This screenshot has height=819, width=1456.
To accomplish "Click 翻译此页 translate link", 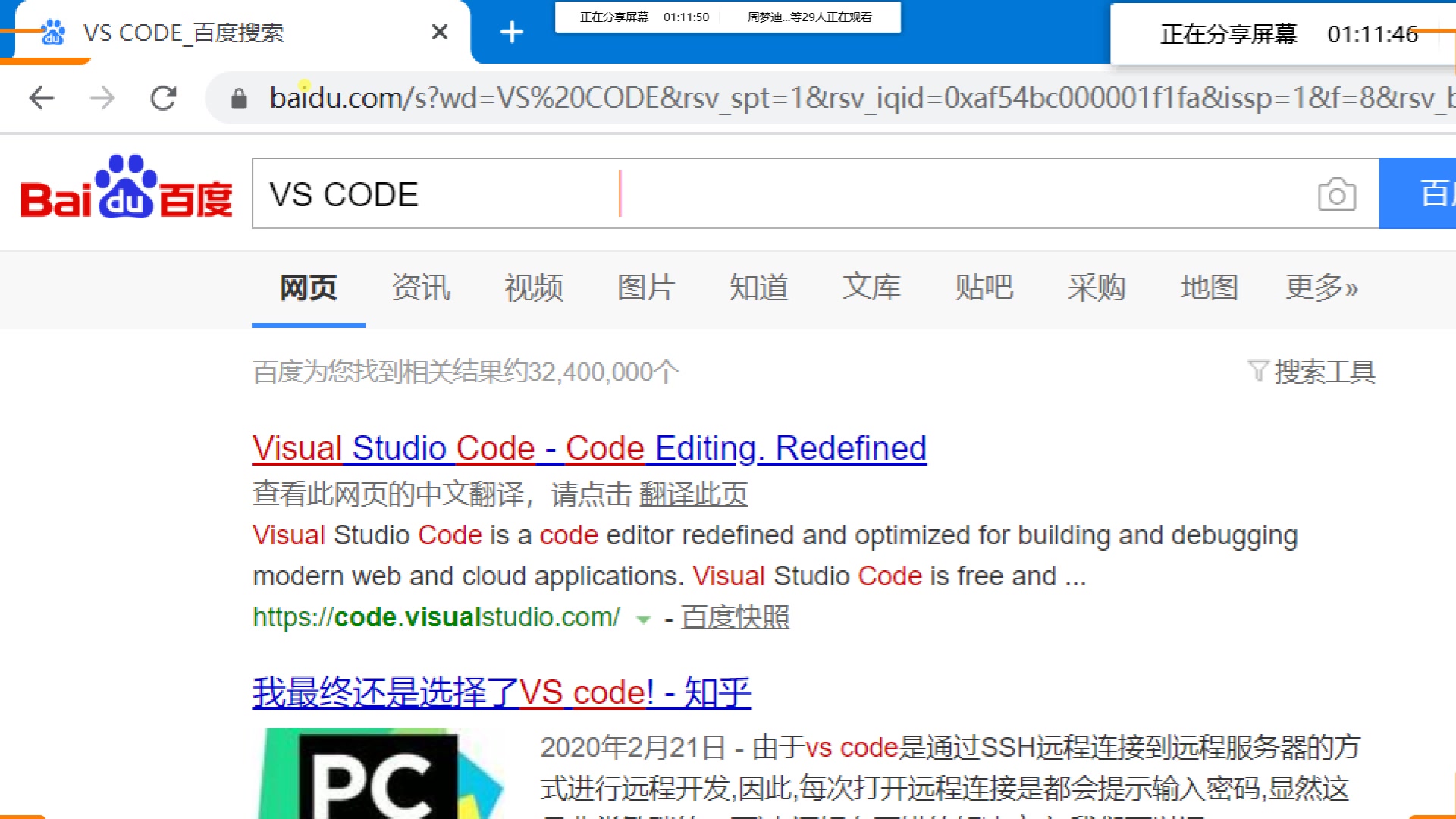I will click(x=693, y=494).
